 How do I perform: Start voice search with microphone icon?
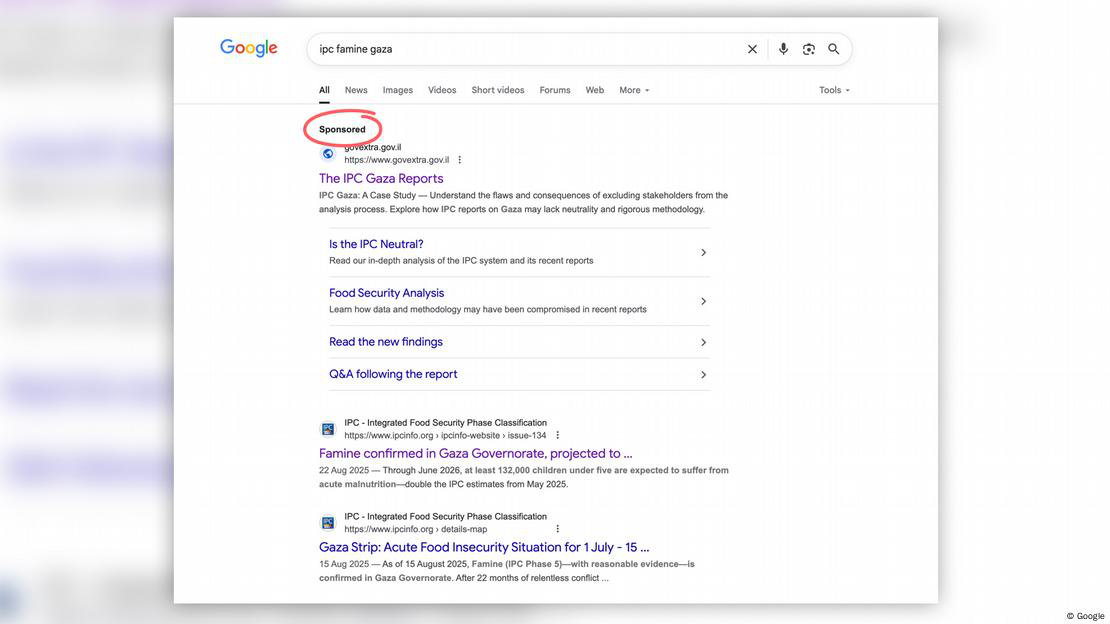click(x=783, y=49)
